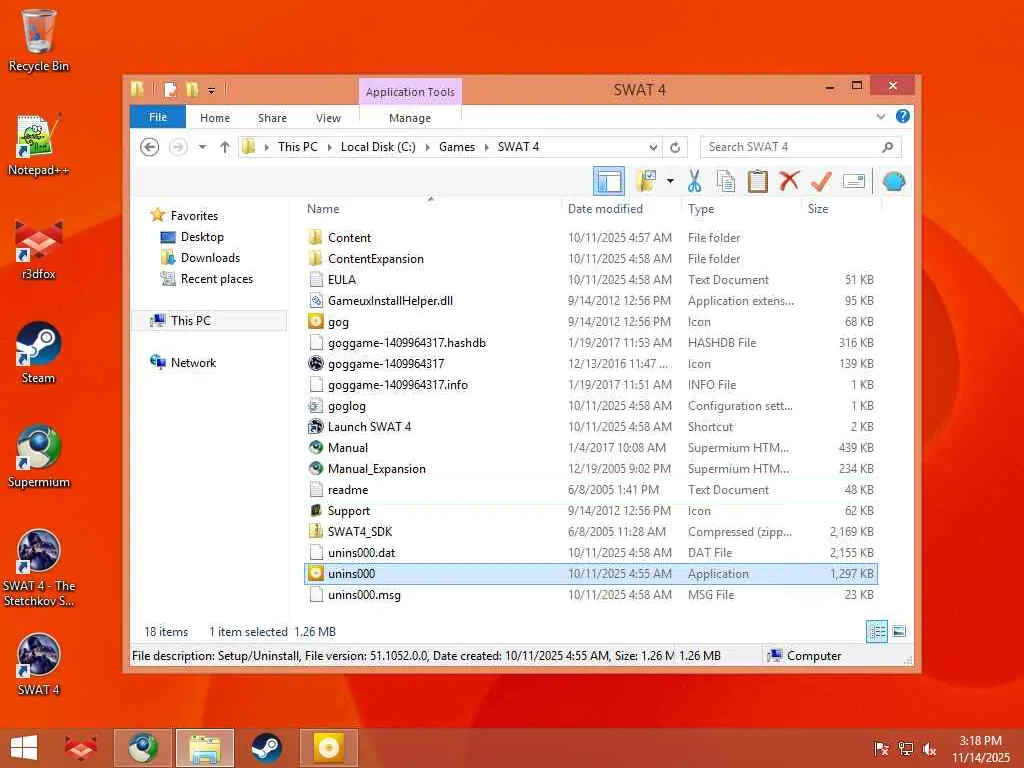
Task: Sort by Date modified column header
Action: tap(605, 209)
